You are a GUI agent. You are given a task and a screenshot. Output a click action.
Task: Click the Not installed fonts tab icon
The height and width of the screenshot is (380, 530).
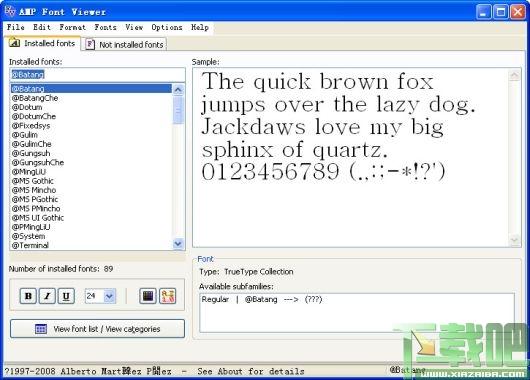pyautogui.click(x=90, y=44)
